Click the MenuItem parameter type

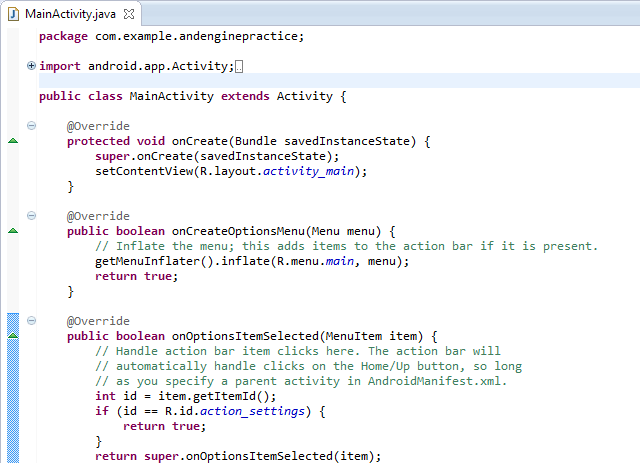pyautogui.click(x=354, y=336)
